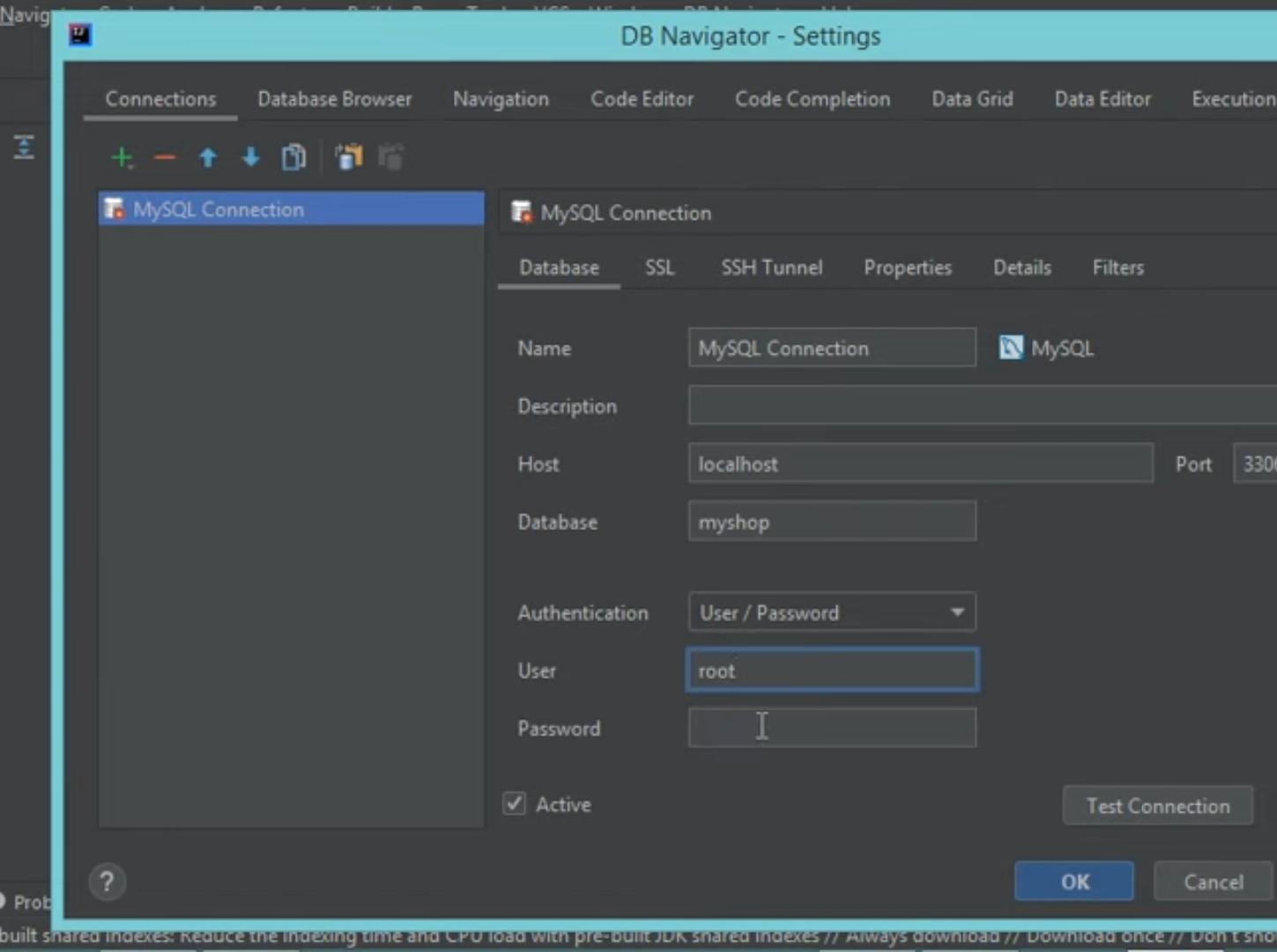The height and width of the screenshot is (952, 1277).
Task: Open the Navigation settings tab
Action: pyautogui.click(x=501, y=99)
